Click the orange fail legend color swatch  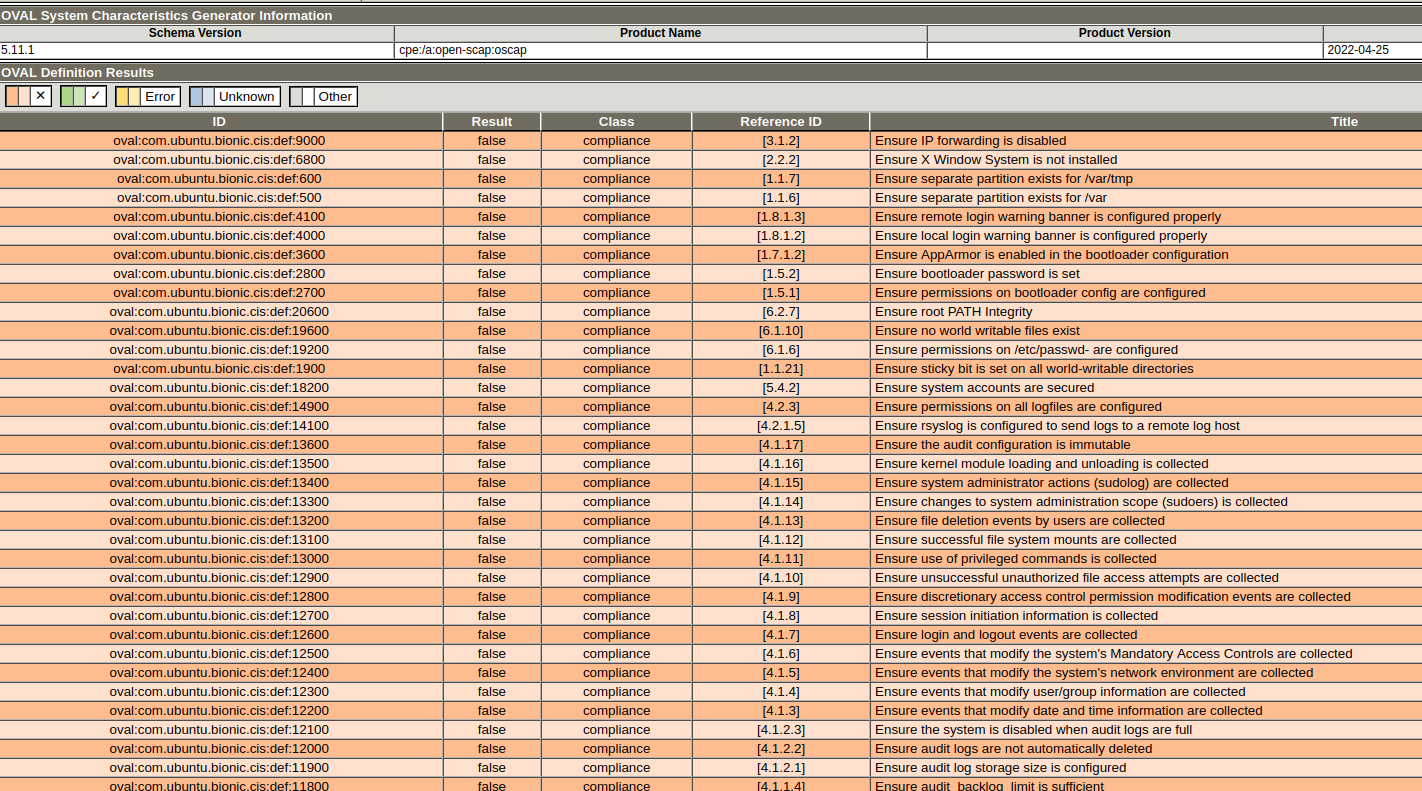[x=18, y=96]
